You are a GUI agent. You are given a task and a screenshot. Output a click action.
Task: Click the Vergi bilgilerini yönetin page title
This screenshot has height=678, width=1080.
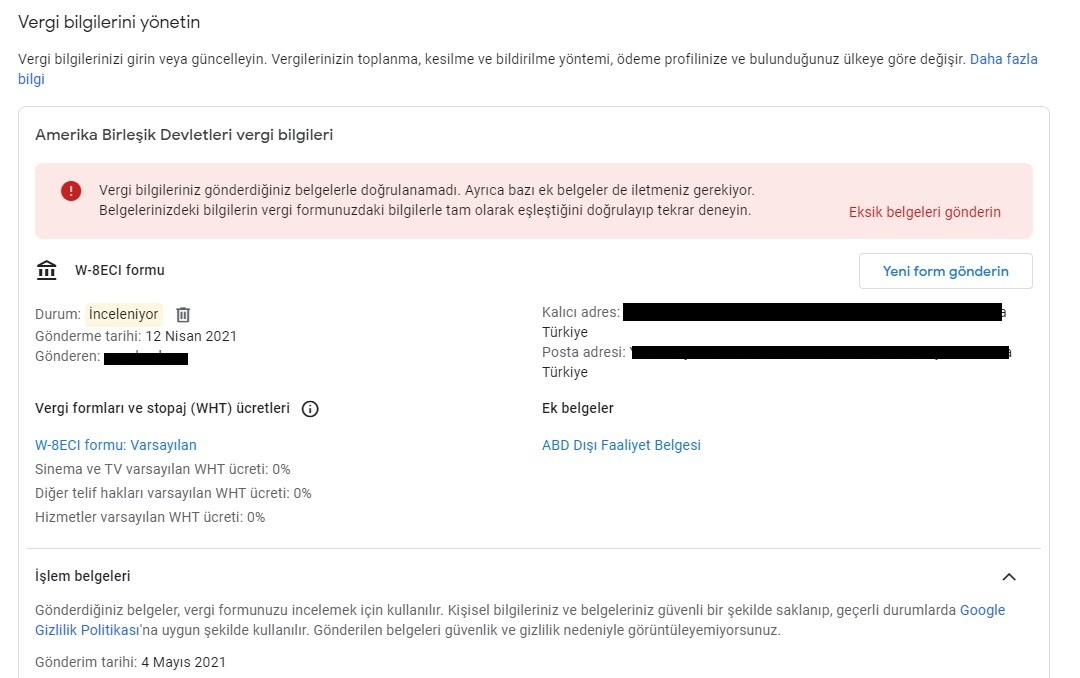point(109,23)
